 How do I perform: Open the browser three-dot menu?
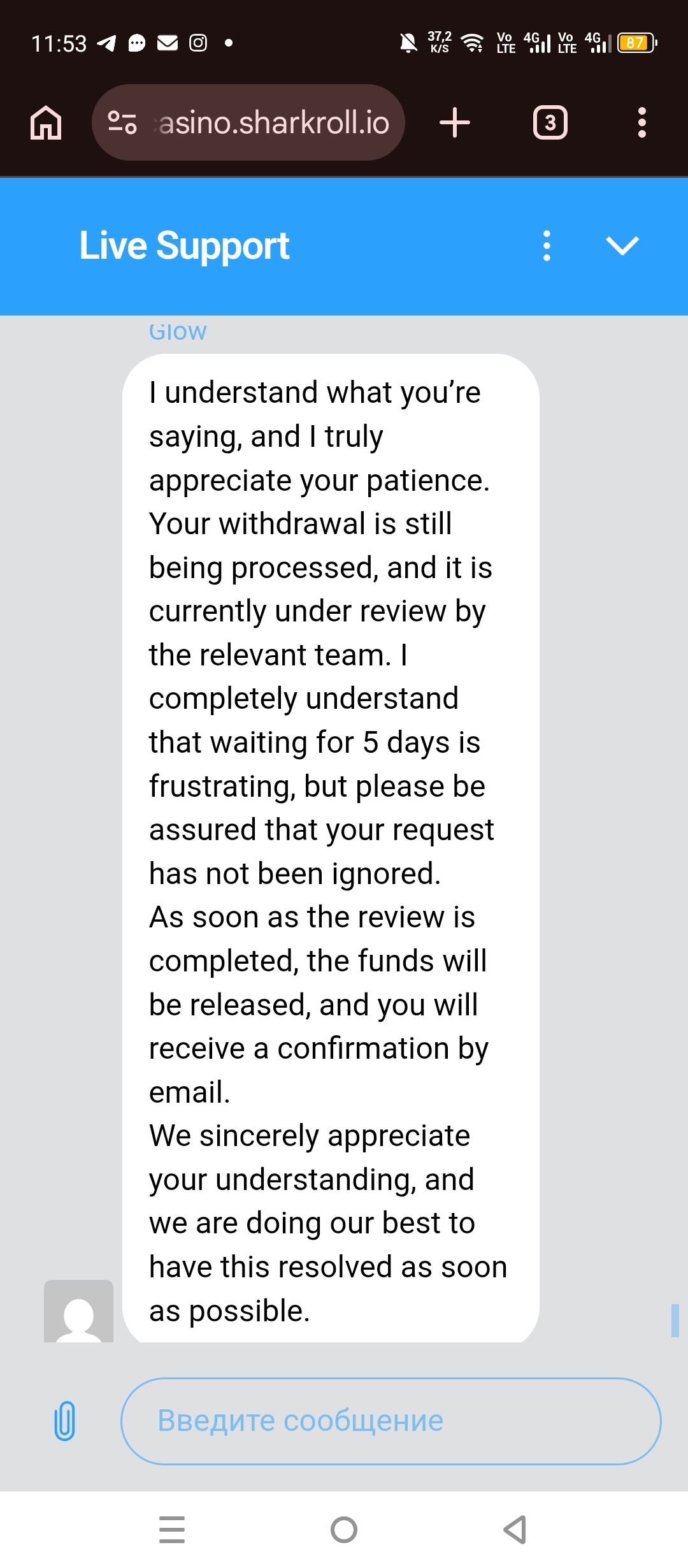pos(641,122)
